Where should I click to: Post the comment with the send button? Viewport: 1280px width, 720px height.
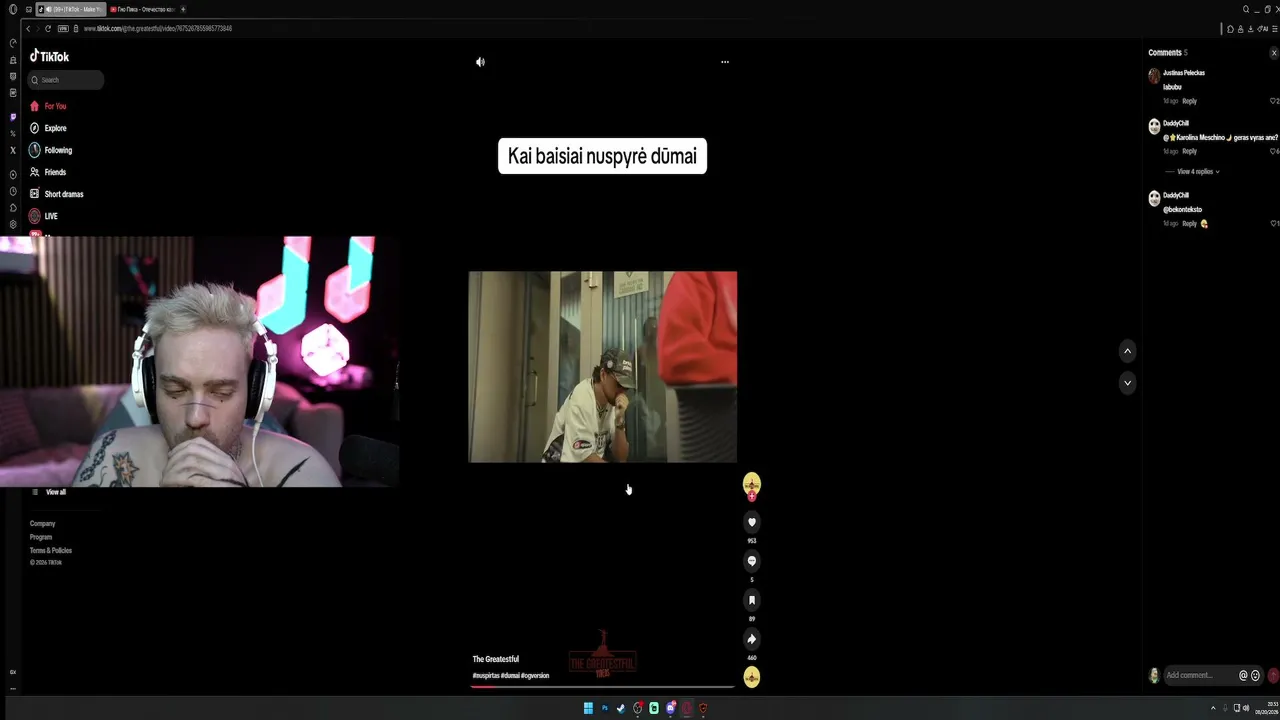[1273, 676]
